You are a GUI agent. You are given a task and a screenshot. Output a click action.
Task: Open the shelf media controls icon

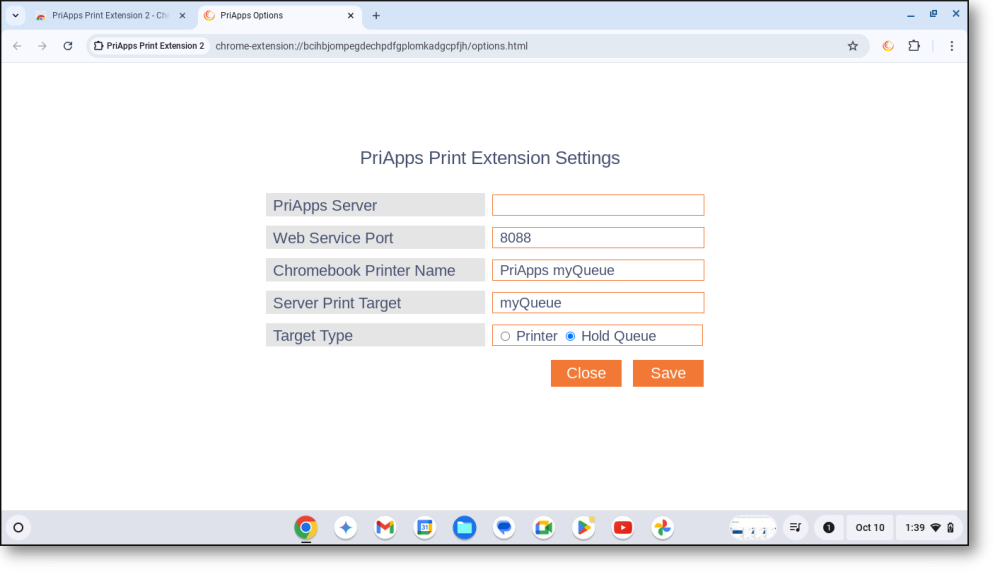(x=795, y=528)
